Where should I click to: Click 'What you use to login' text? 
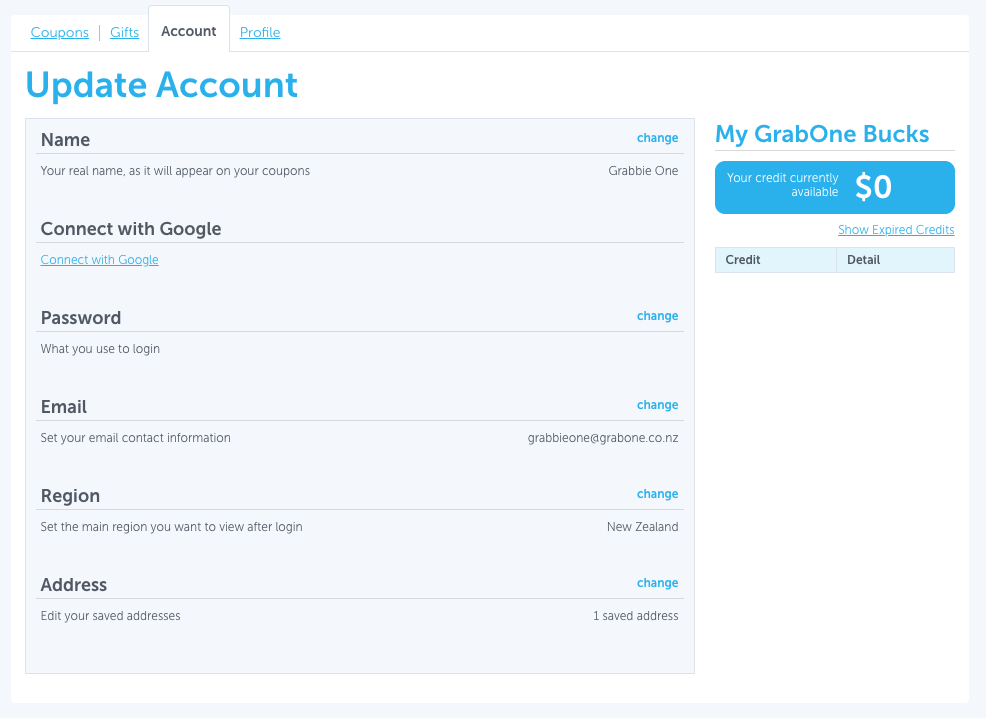click(100, 349)
